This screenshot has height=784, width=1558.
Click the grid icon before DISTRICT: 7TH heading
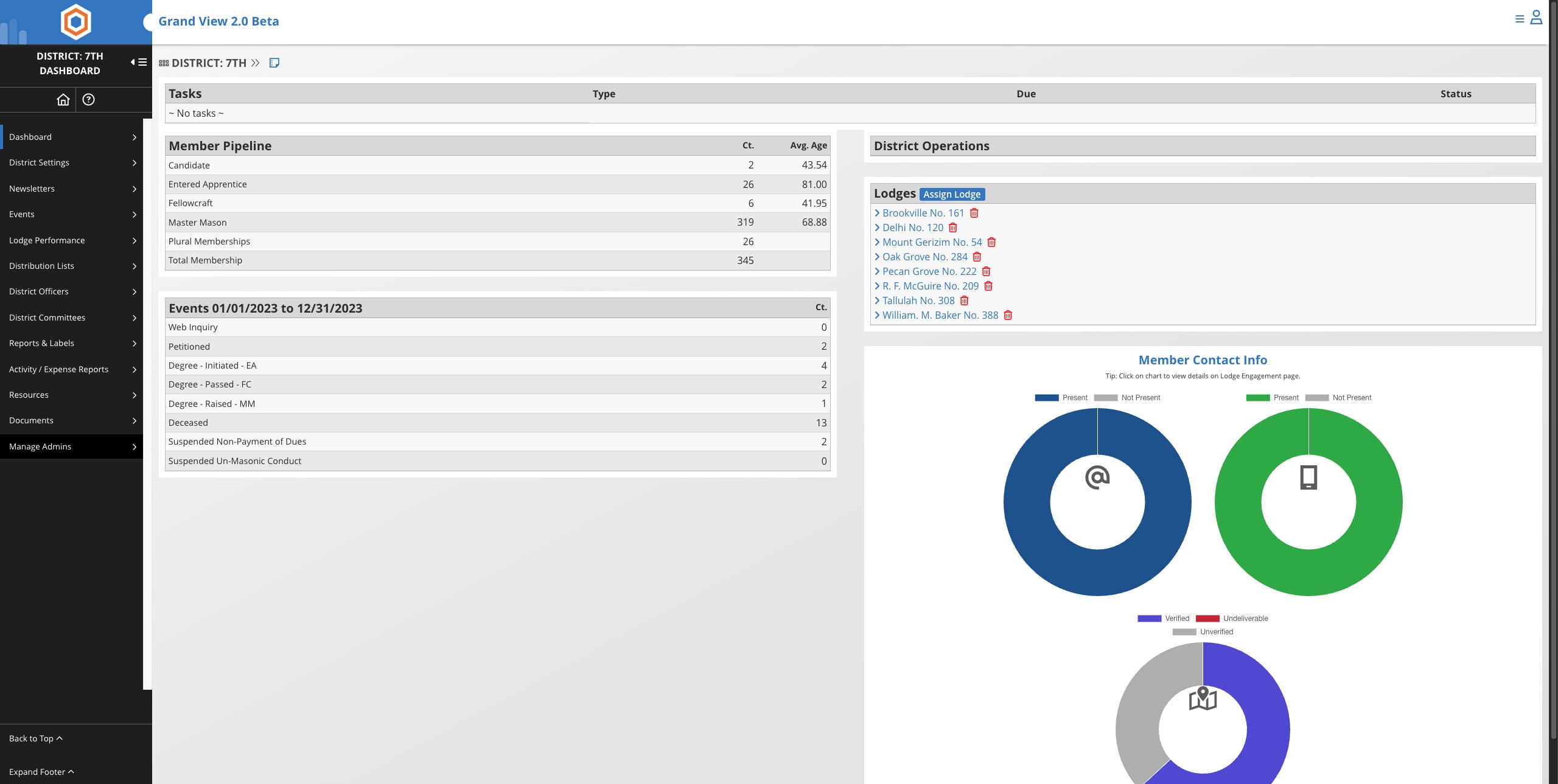point(164,63)
